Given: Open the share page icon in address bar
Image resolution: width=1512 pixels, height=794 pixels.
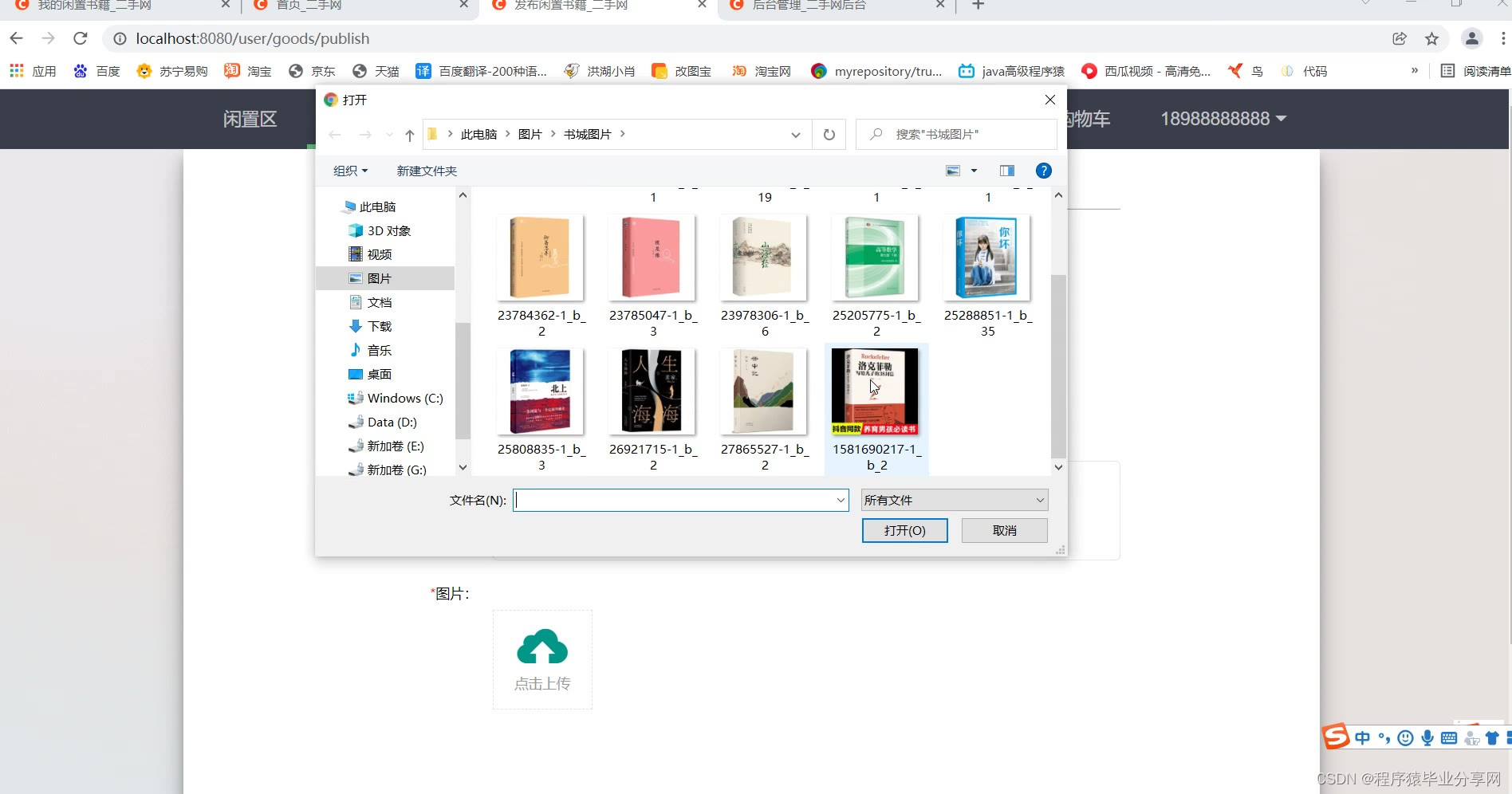Looking at the screenshot, I should coord(1400,38).
